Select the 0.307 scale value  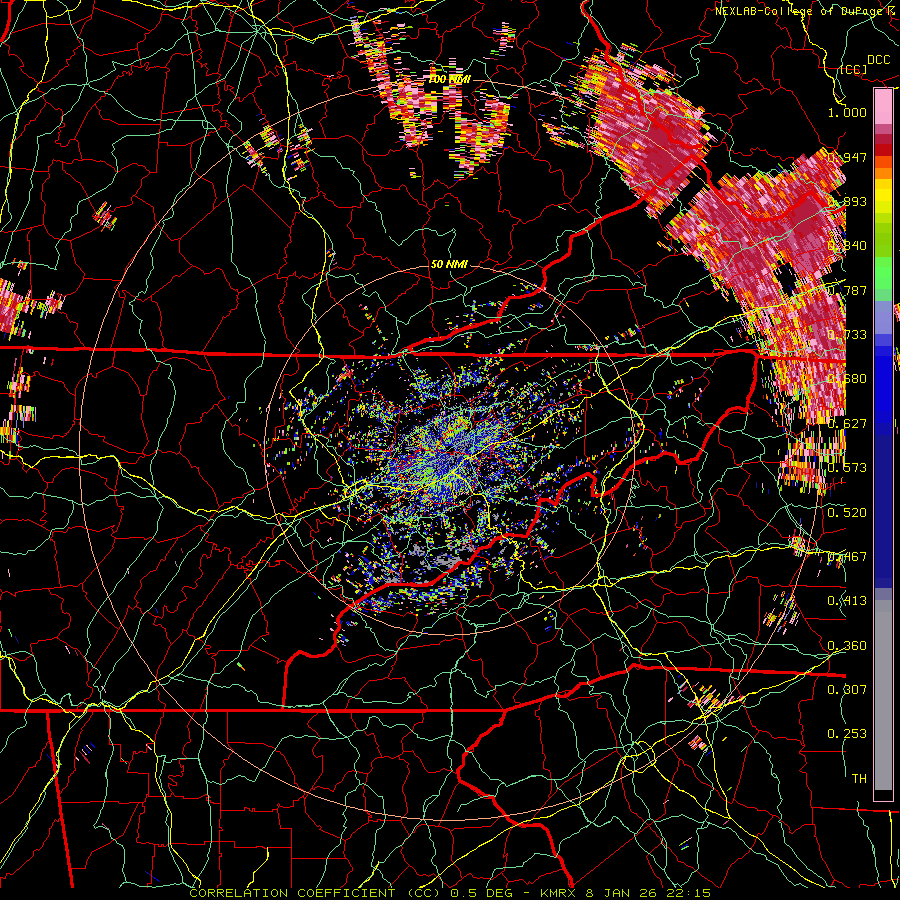(x=847, y=689)
